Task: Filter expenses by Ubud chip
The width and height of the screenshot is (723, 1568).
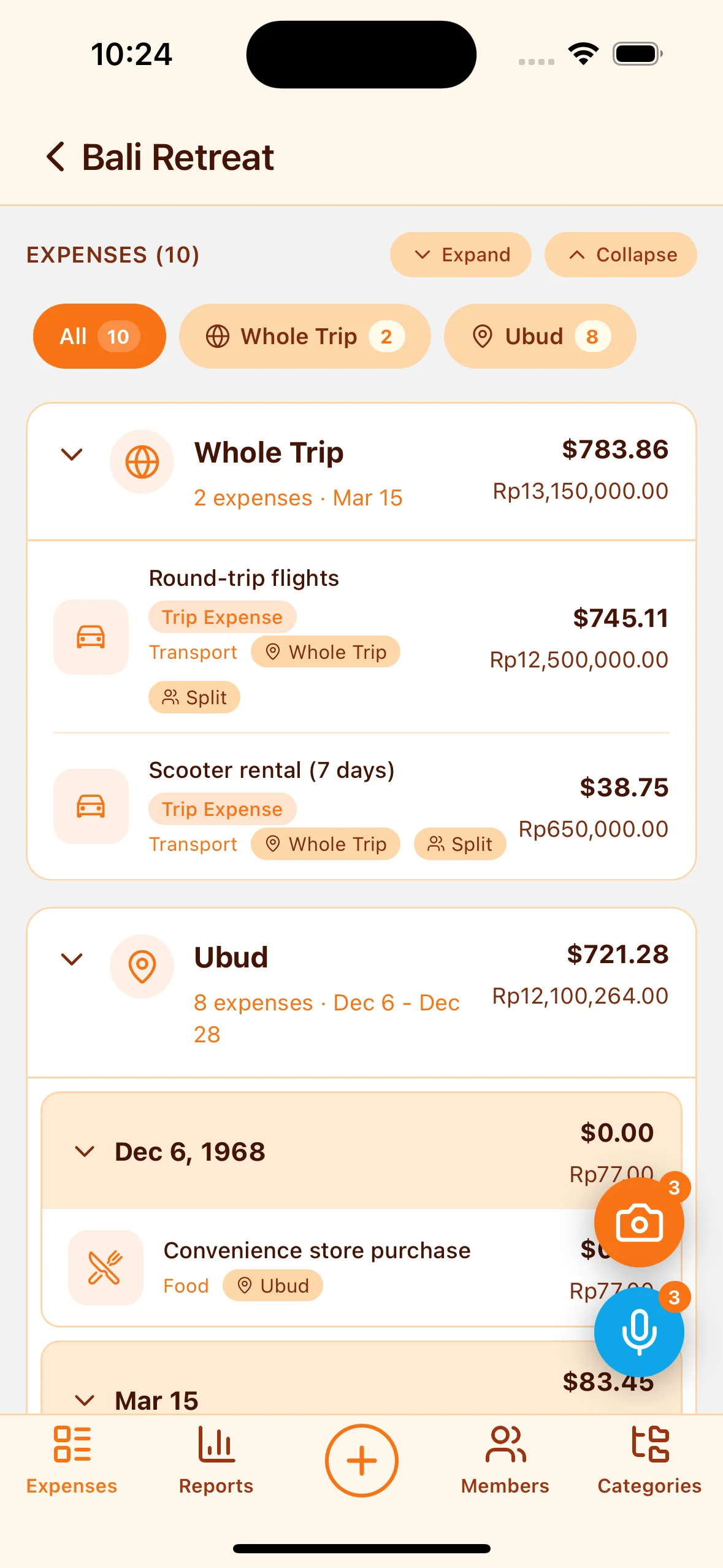Action: 540,336
